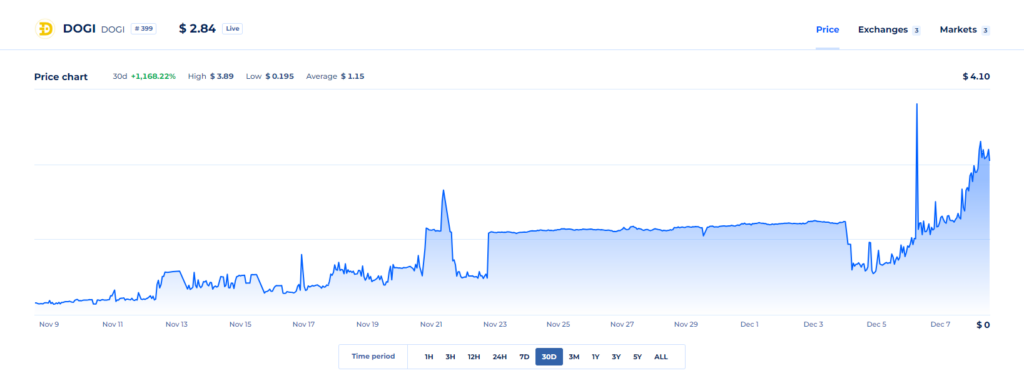Open the Price tab
This screenshot has width=1024, height=378.
827,29
